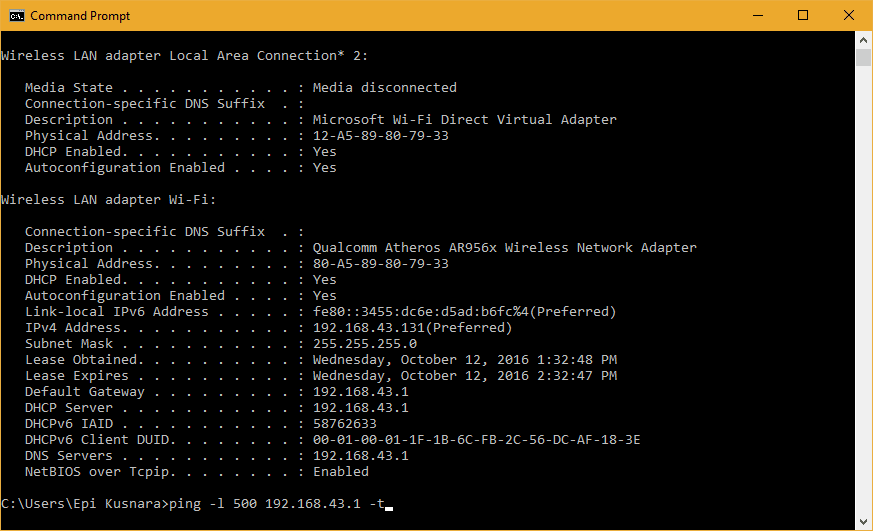Click the "Command Prompt" title bar text
873x531 pixels.
[x=80, y=16]
